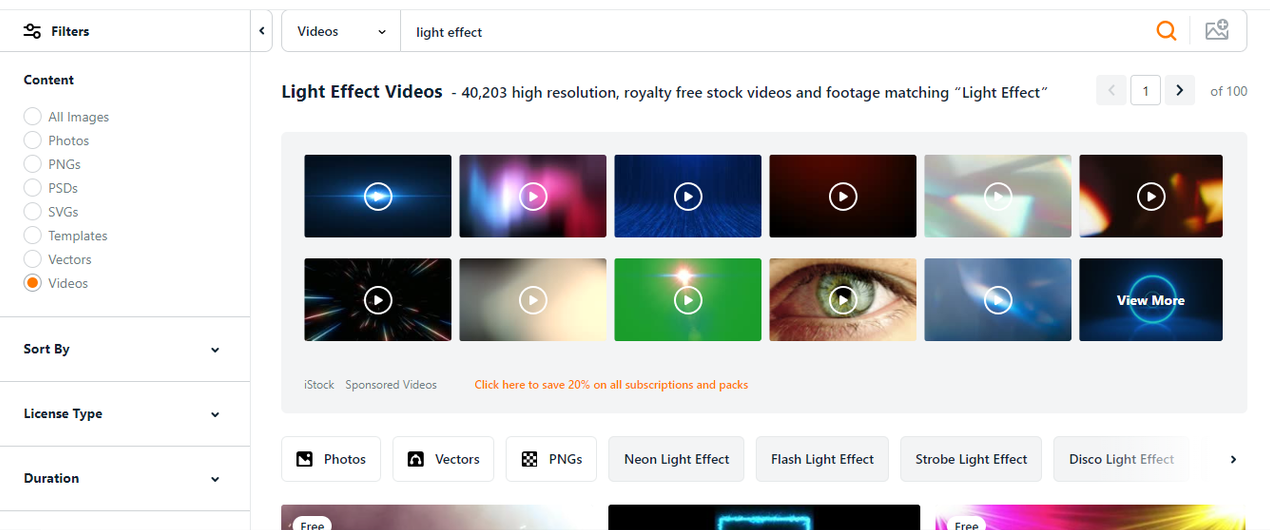Click the View More sponsored videos tile
This screenshot has height=530, width=1270.
(x=1151, y=299)
